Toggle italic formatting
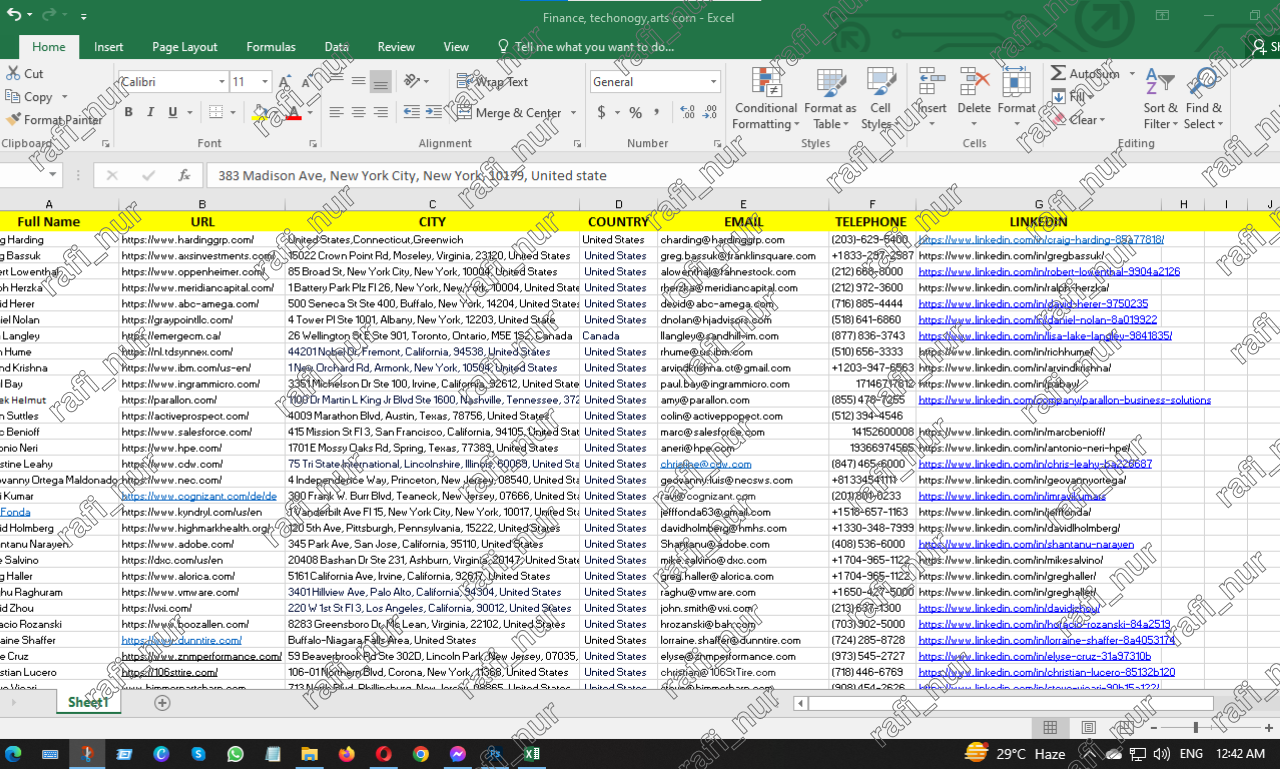 [x=150, y=112]
